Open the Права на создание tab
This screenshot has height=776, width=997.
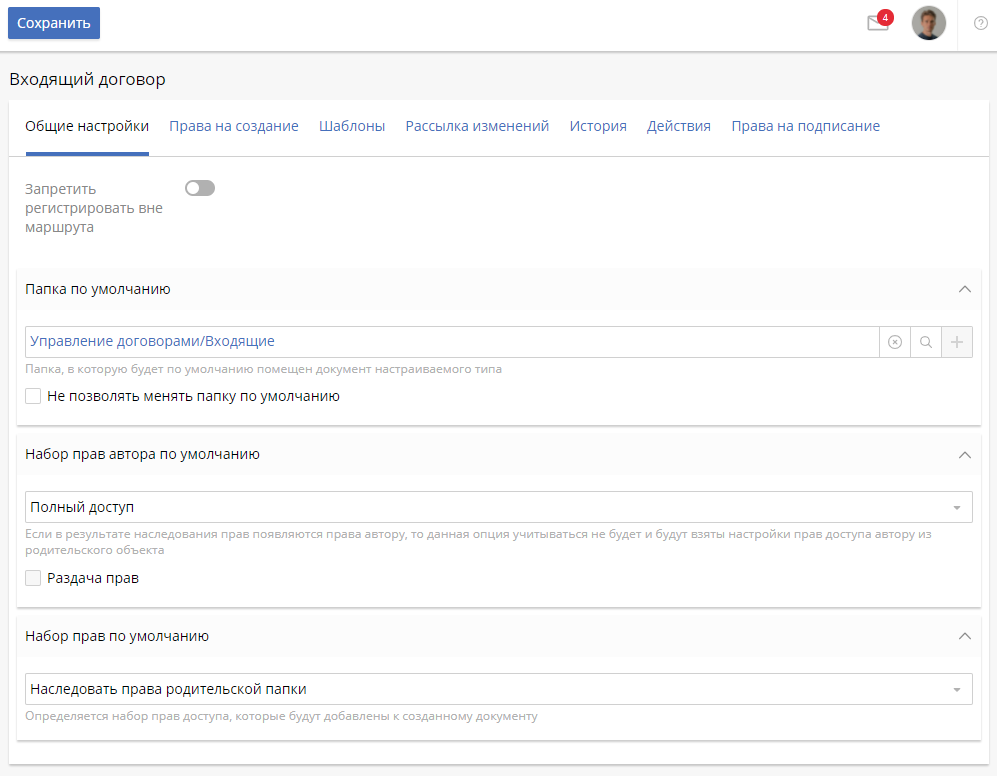pyautogui.click(x=234, y=126)
